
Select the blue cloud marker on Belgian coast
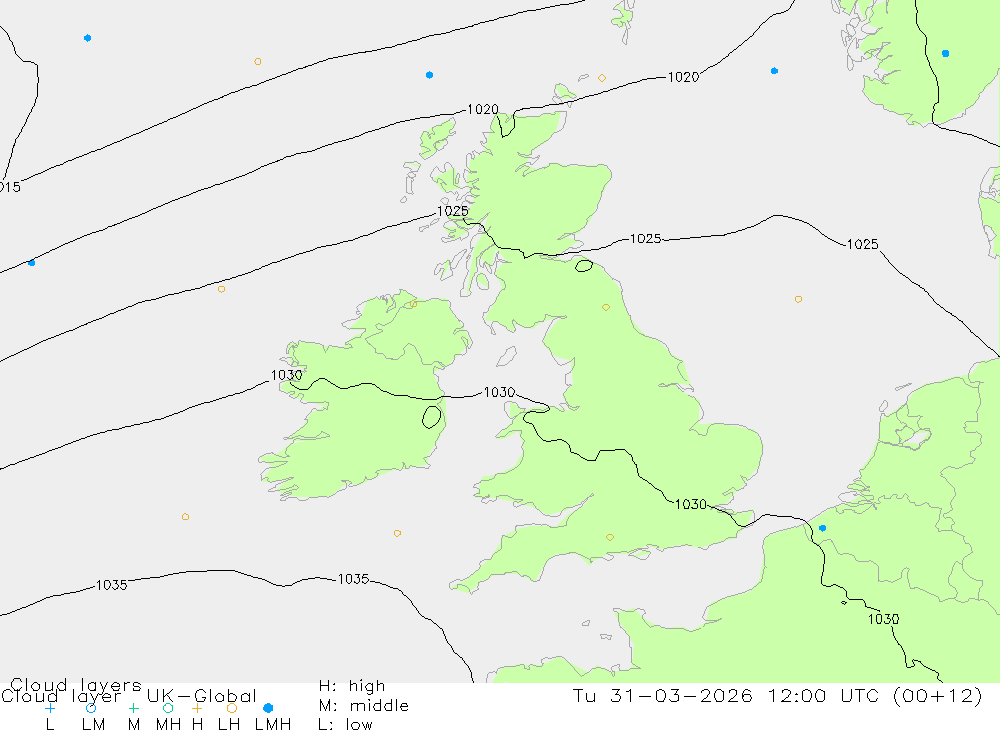822,528
